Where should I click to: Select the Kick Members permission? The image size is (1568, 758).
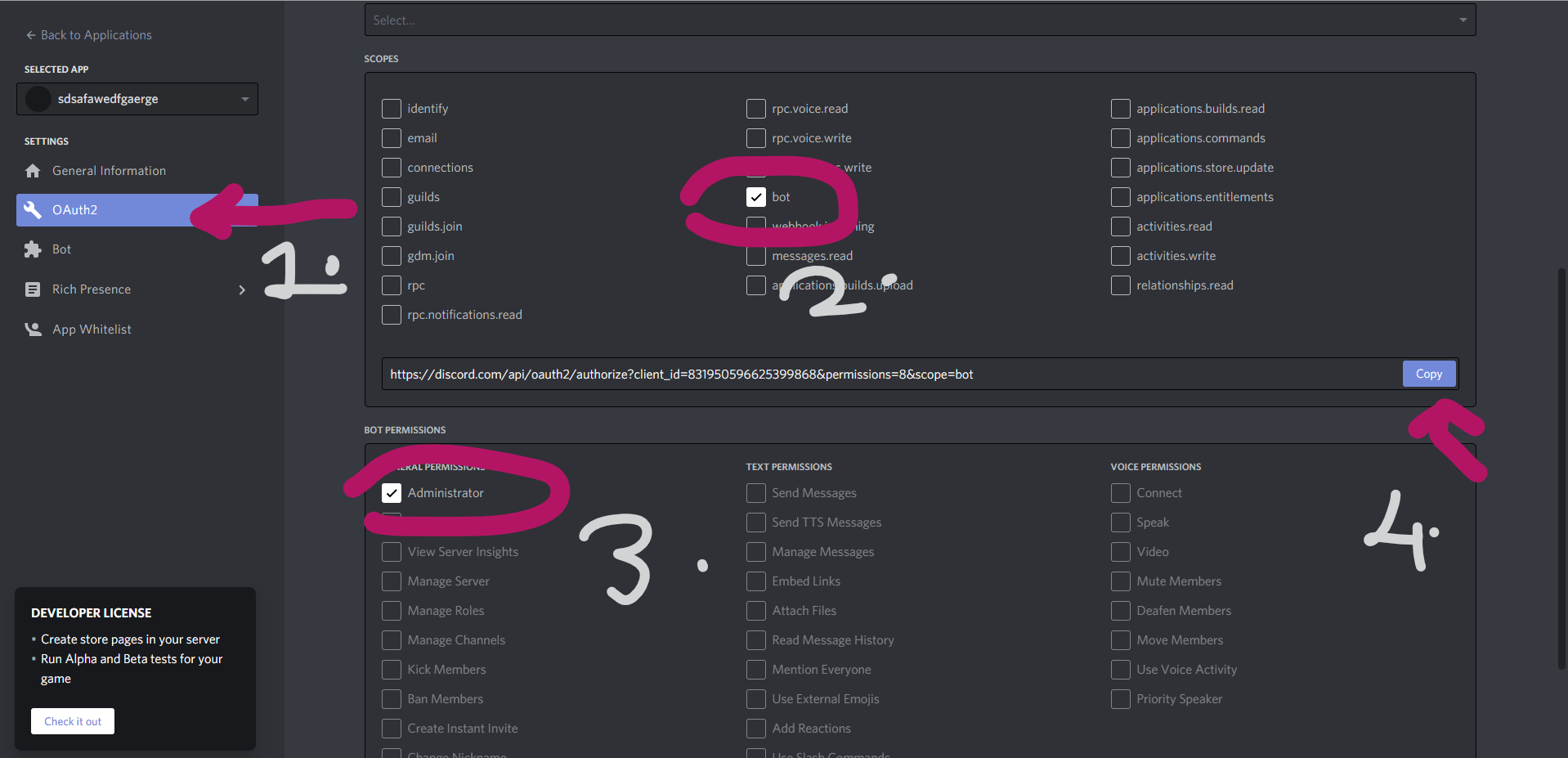pos(392,670)
